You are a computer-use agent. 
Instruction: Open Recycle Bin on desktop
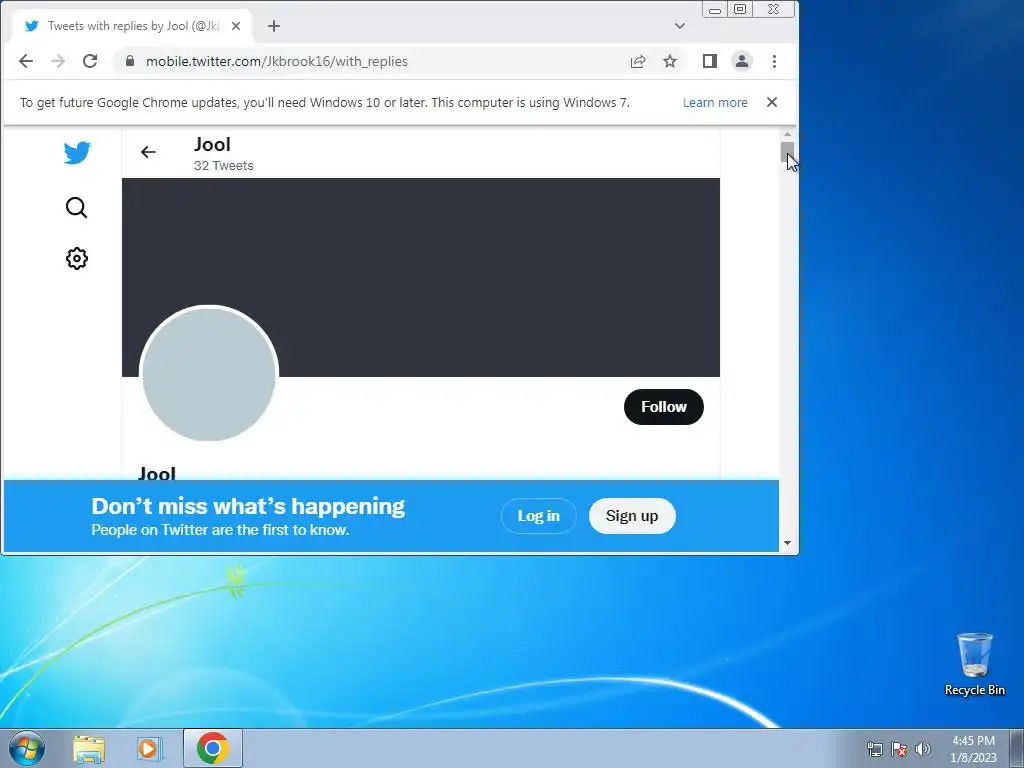click(975, 664)
